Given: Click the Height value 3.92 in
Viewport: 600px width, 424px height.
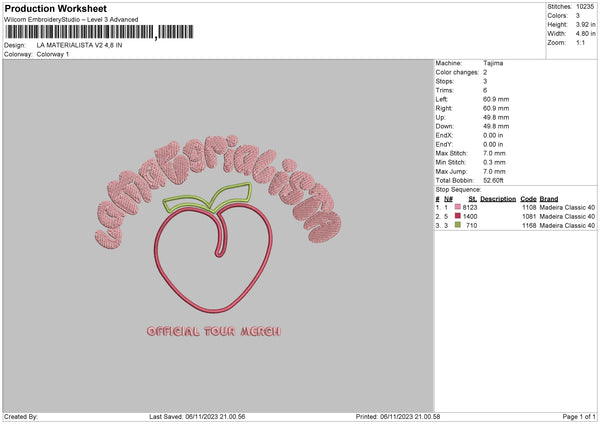Looking at the screenshot, I should 585,24.
